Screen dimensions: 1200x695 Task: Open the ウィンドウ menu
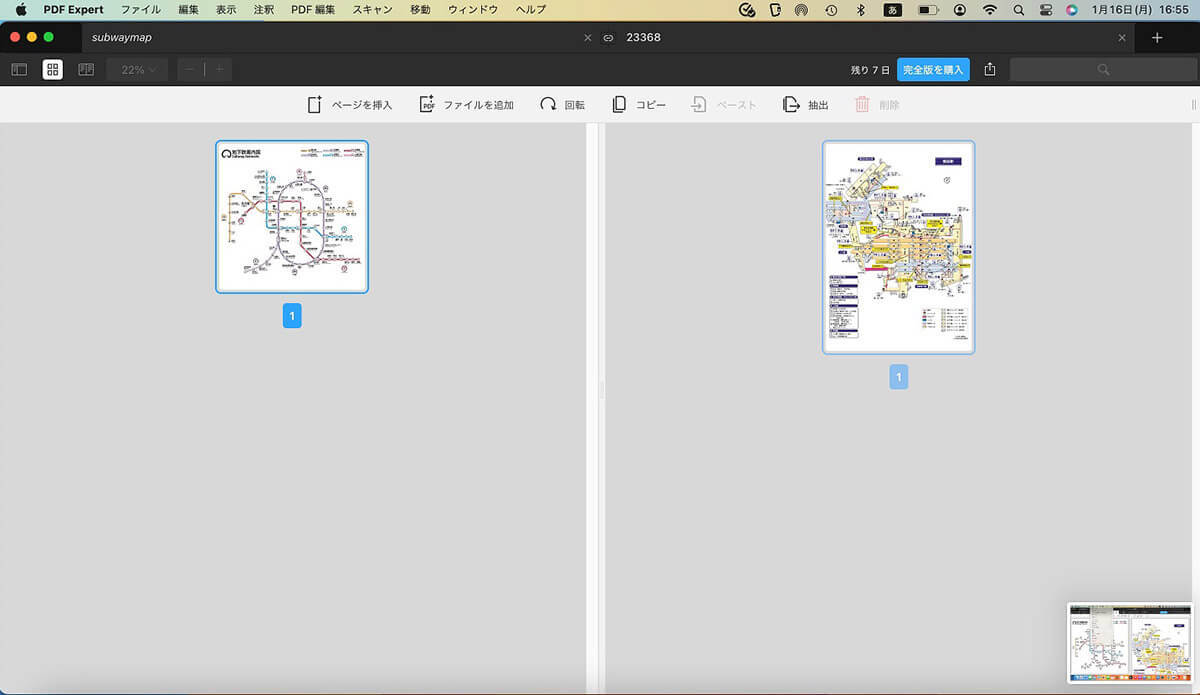click(472, 9)
